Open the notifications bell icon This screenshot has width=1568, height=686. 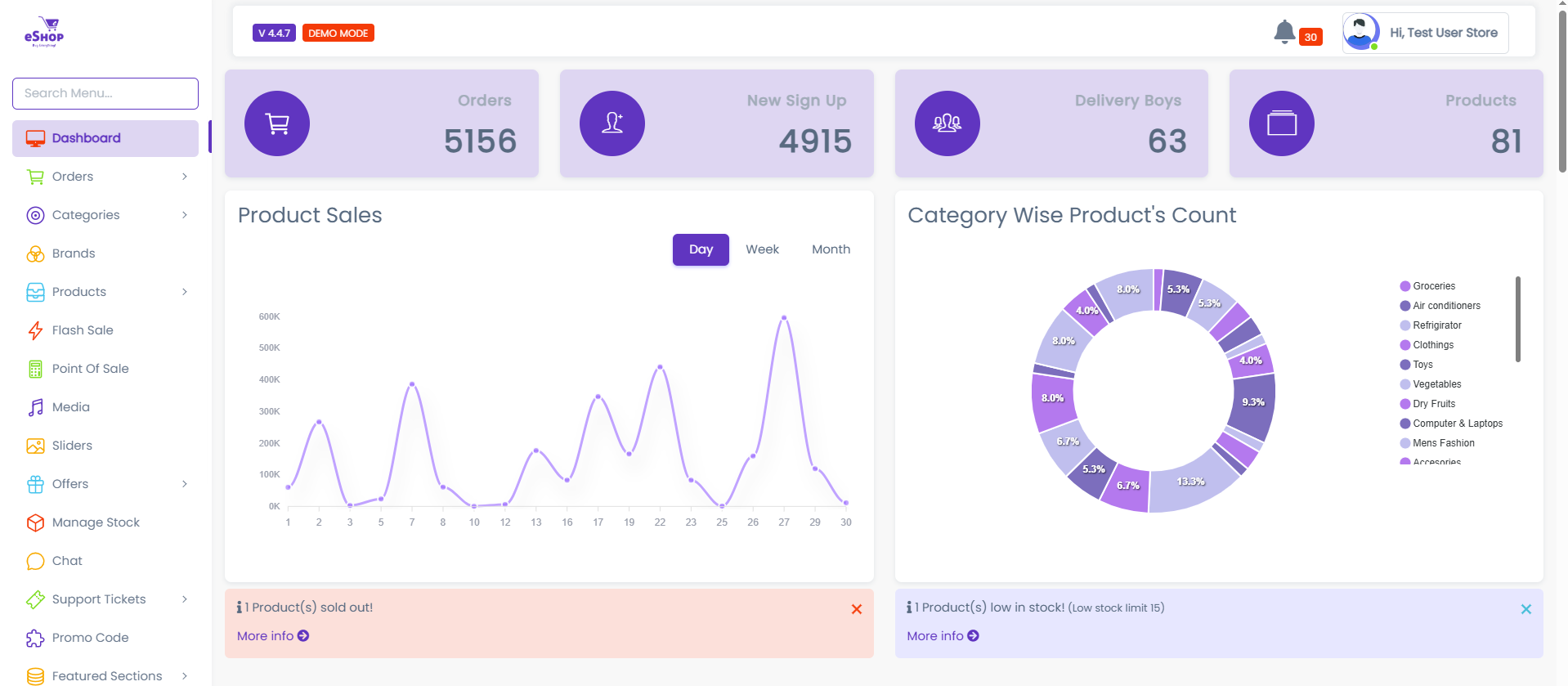point(1284,32)
